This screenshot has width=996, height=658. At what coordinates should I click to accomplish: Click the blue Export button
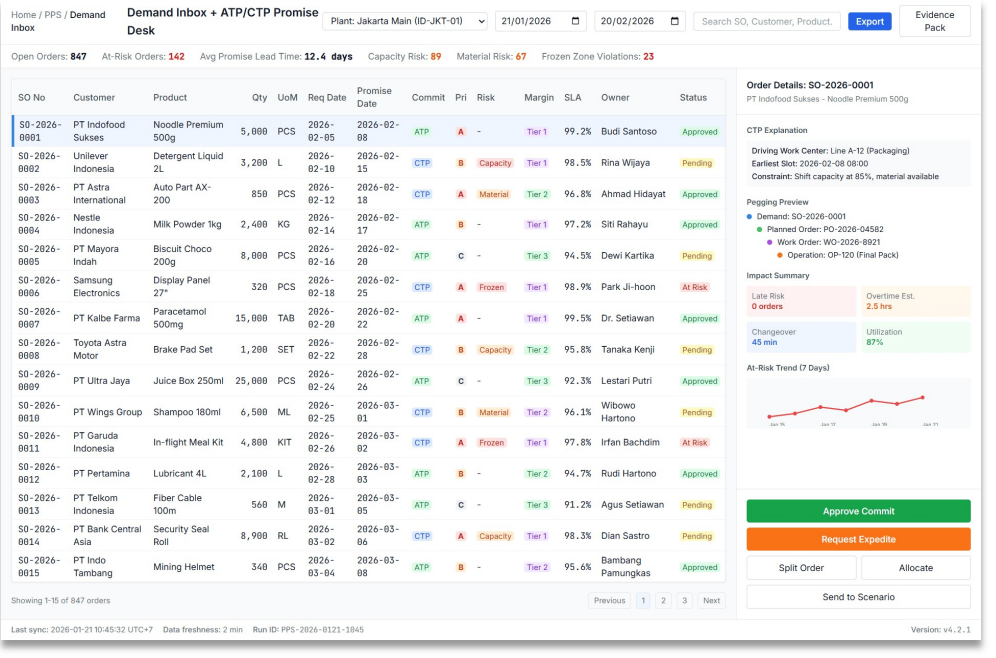869,21
